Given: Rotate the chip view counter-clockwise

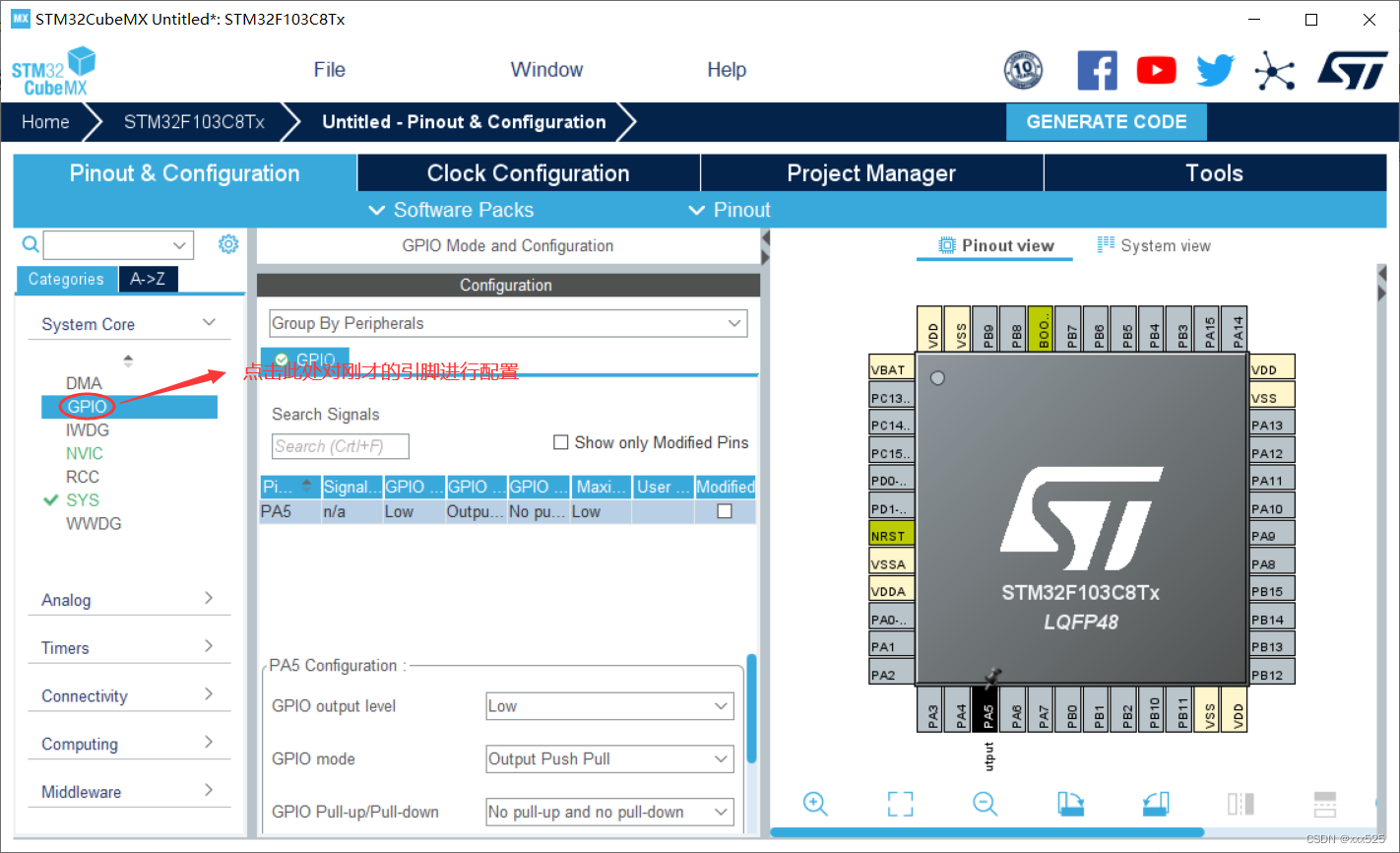Looking at the screenshot, I should point(1156,804).
